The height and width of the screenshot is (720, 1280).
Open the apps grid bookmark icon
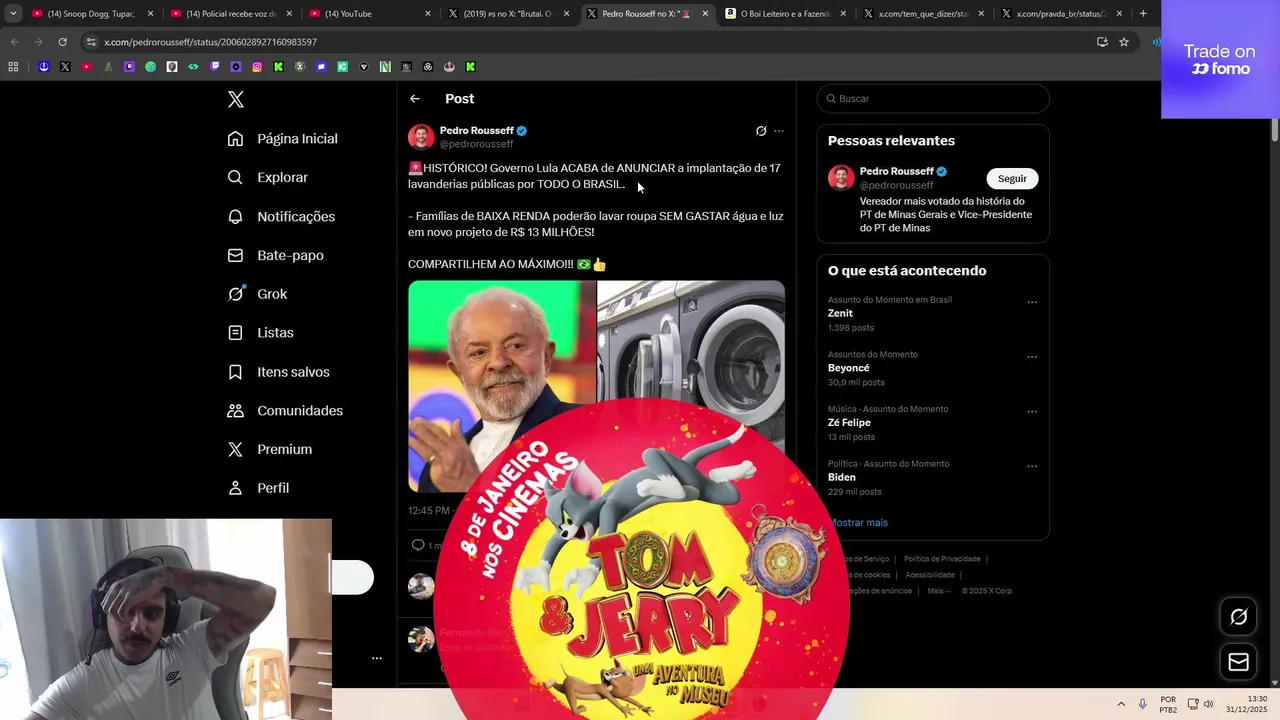[x=13, y=67]
